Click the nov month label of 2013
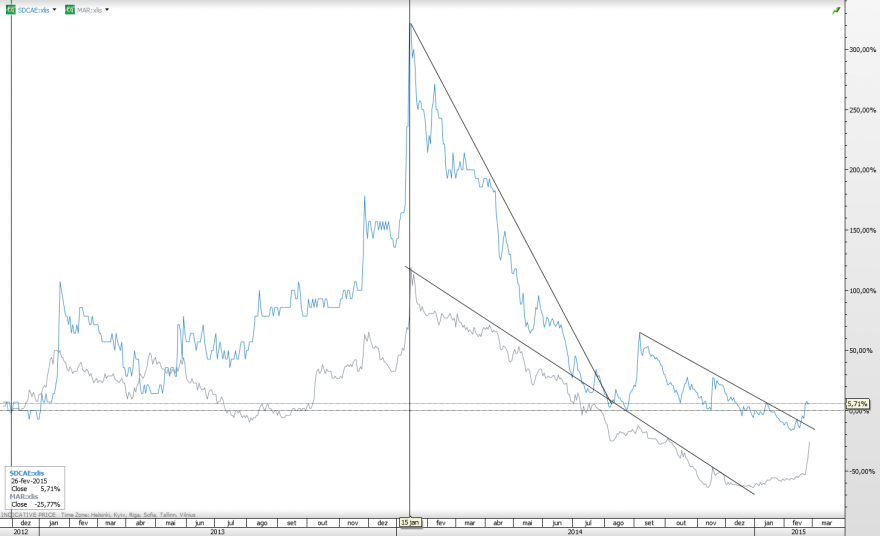Screen dimensions: 880x536 tap(352, 523)
